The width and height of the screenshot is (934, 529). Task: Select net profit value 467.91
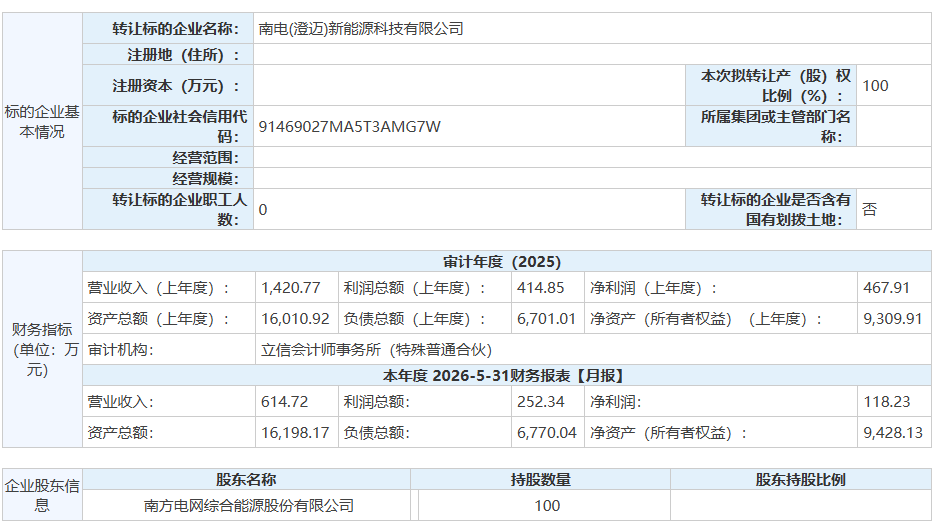[x=886, y=288]
